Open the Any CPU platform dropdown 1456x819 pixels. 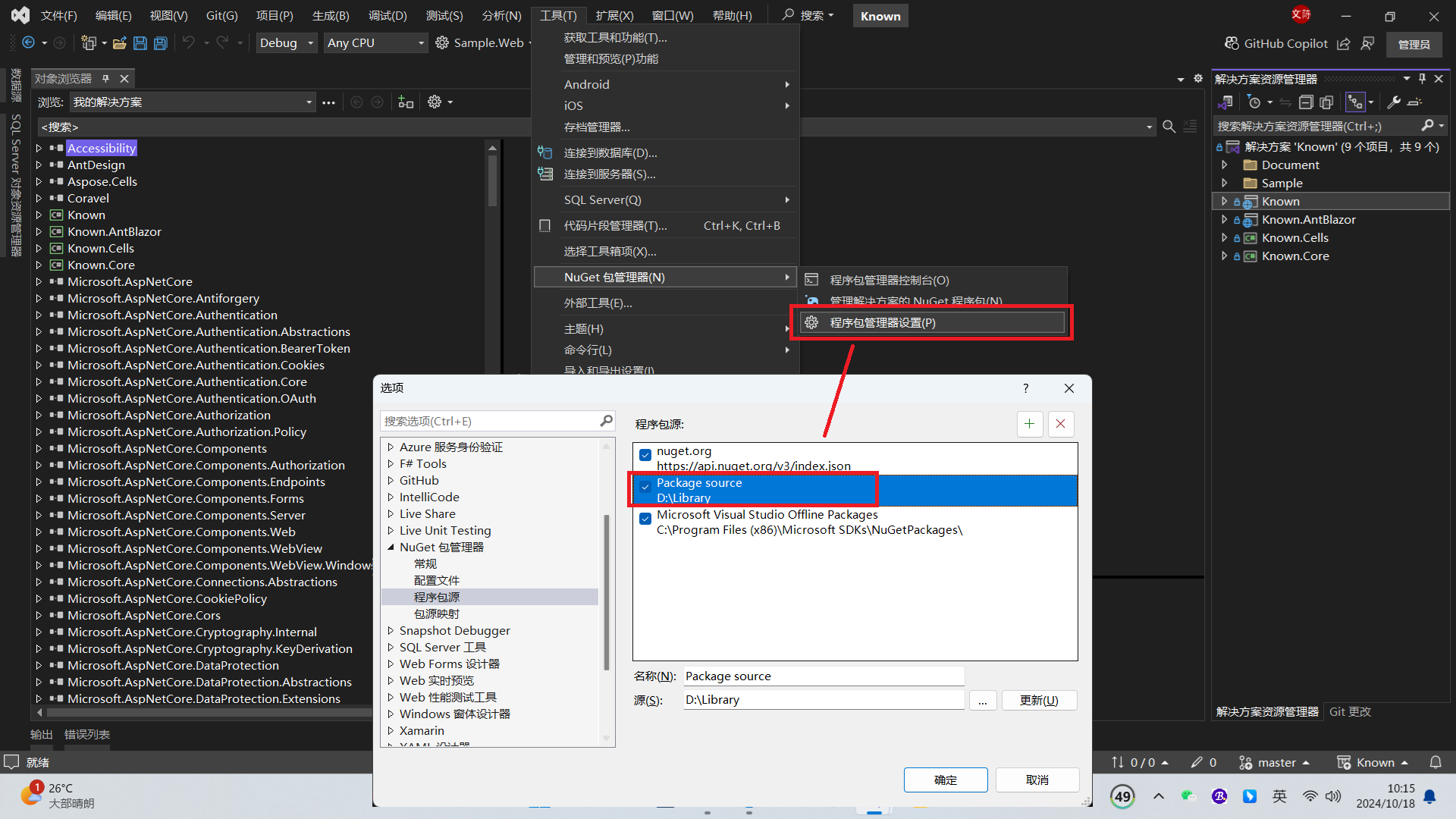(376, 43)
